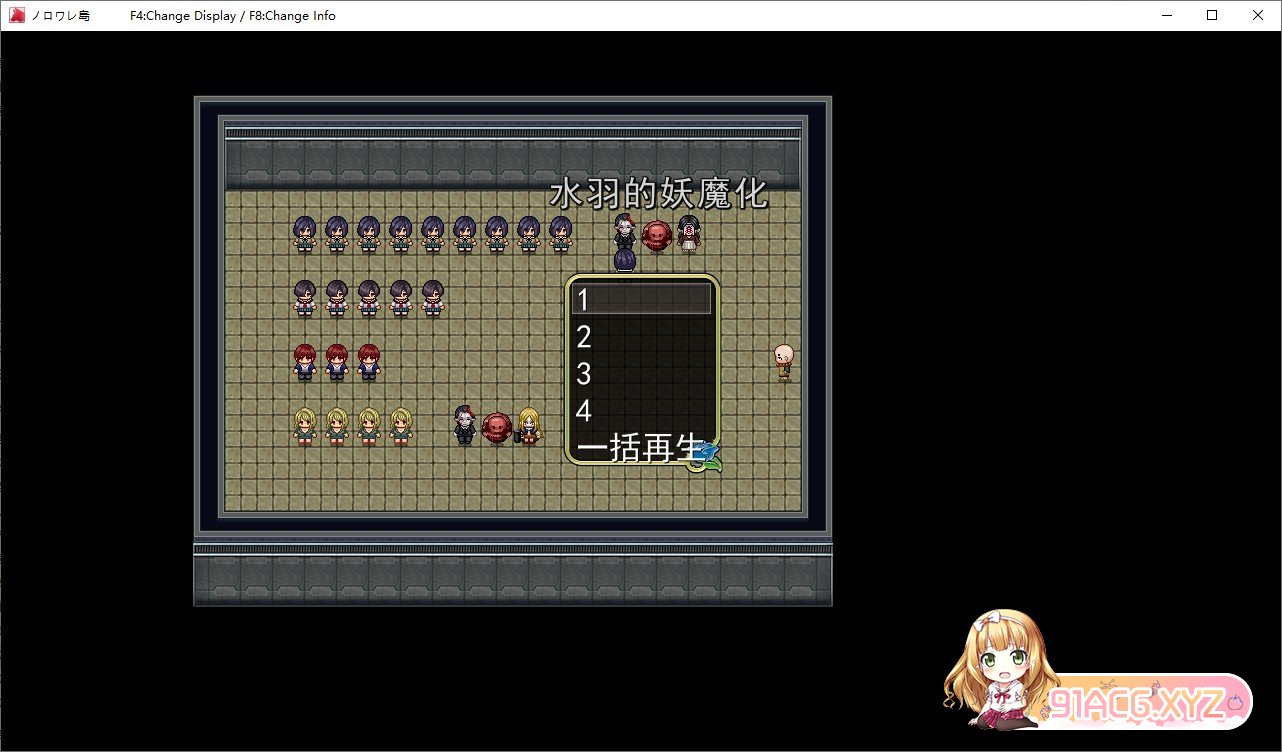This screenshot has width=1282, height=752.
Task: Click the masked black-haired ghost girl sprite
Action: tap(688, 233)
